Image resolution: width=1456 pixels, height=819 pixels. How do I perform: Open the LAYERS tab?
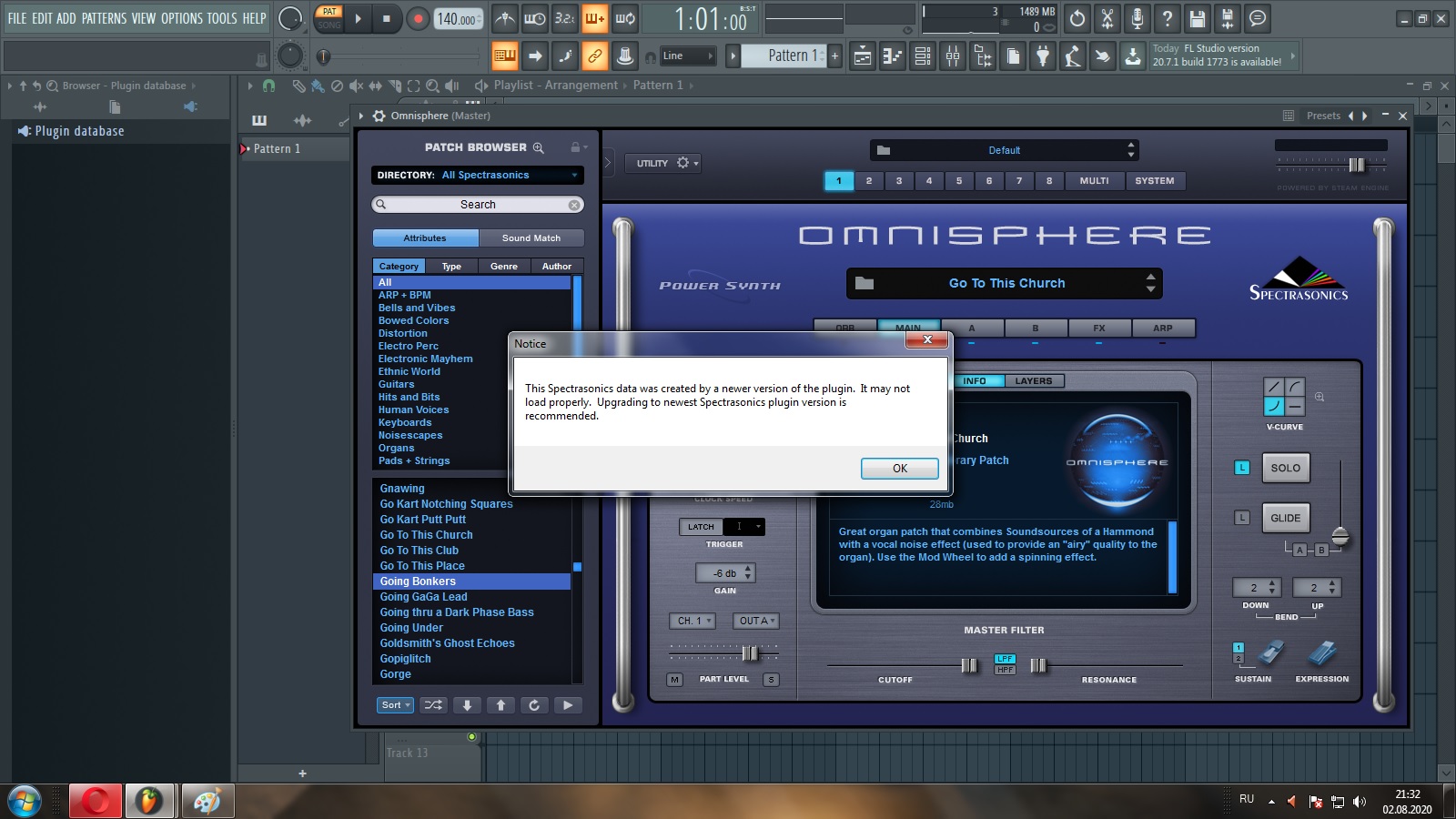click(x=1034, y=381)
